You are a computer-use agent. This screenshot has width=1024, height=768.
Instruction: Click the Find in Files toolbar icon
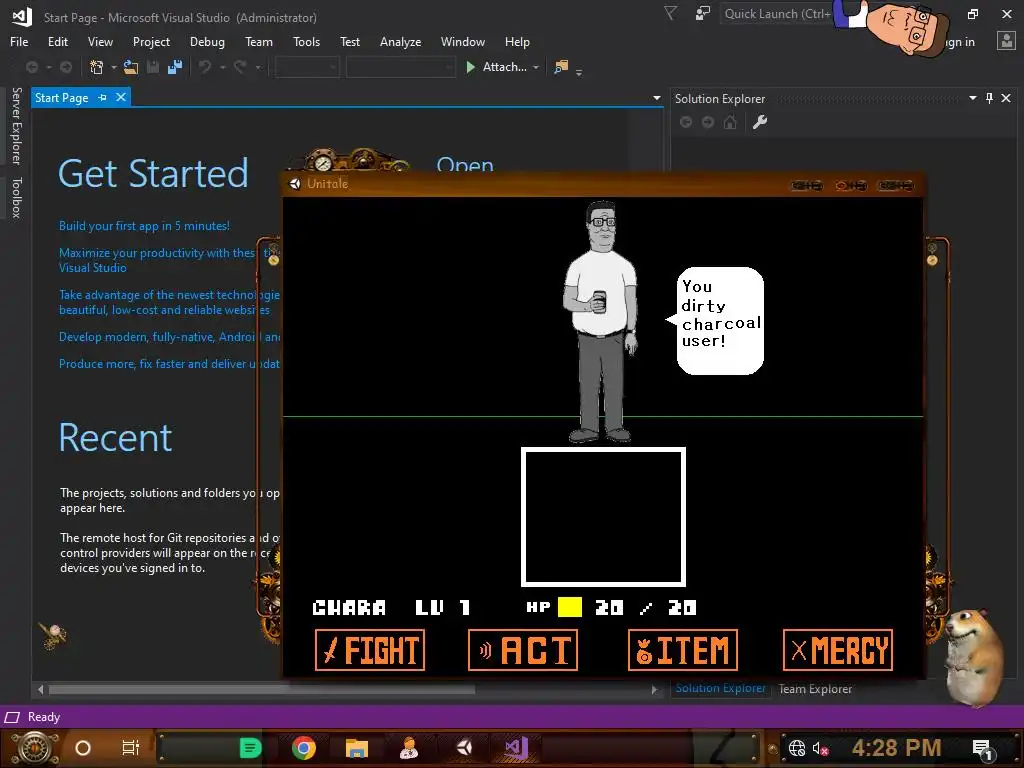[x=561, y=67]
